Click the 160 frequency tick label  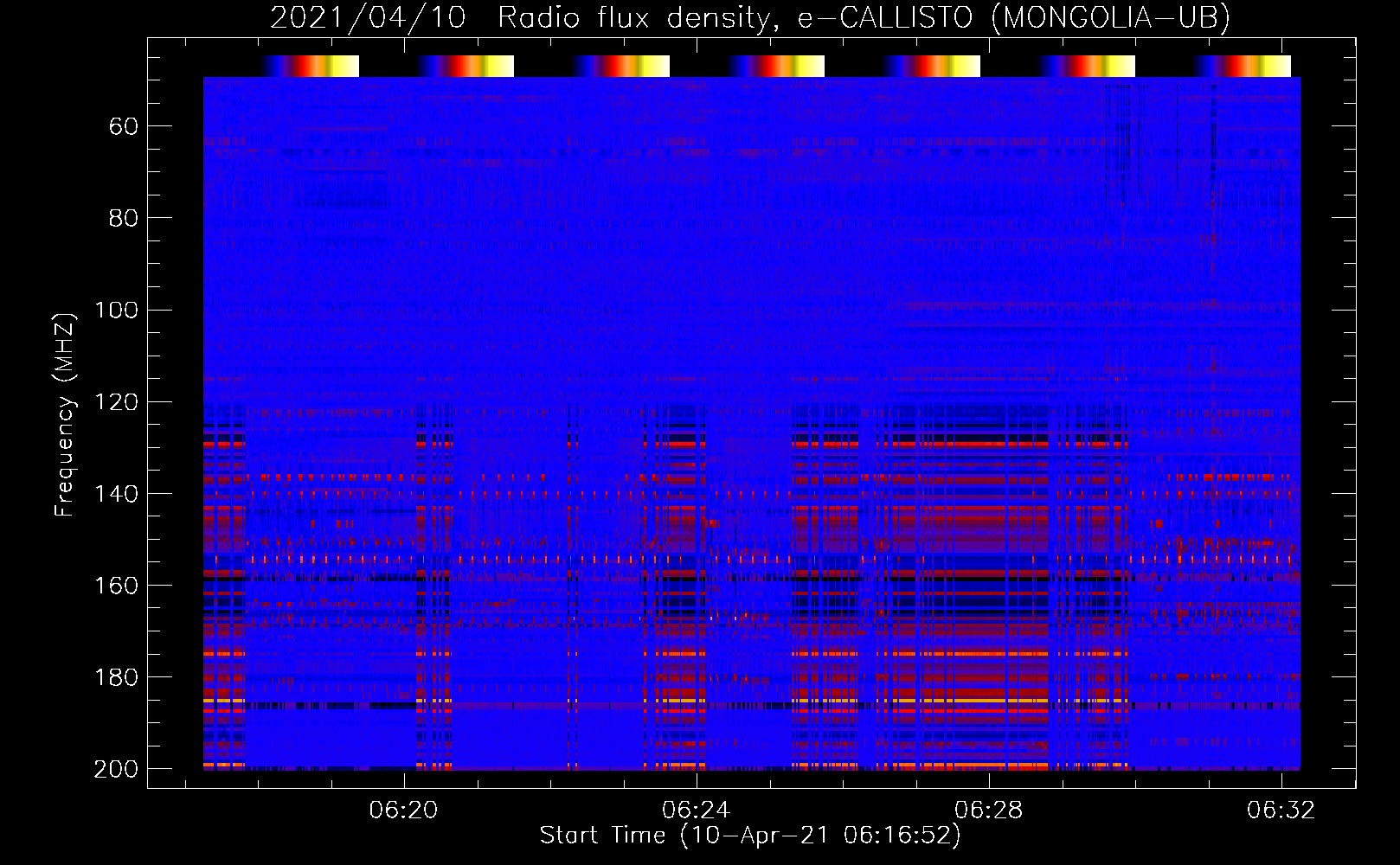(x=116, y=586)
